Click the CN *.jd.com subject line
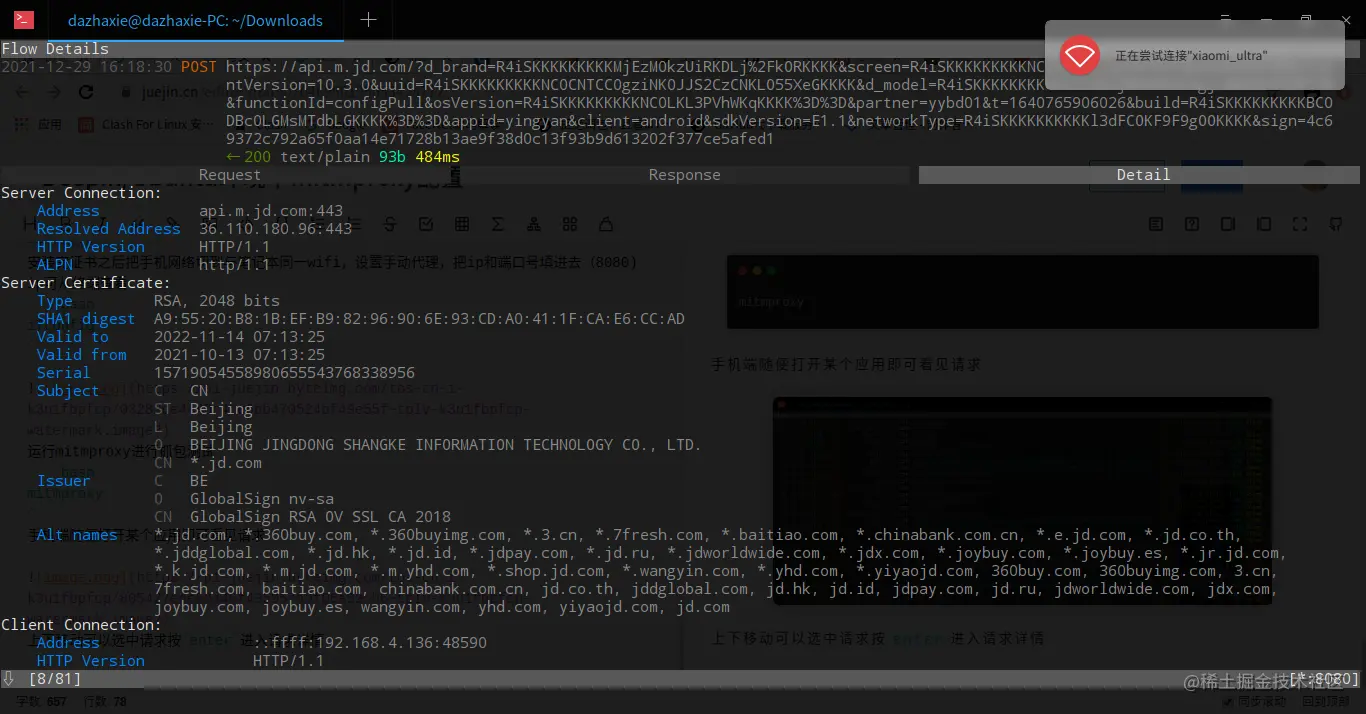Viewport: 1366px width, 714px height. (x=208, y=463)
